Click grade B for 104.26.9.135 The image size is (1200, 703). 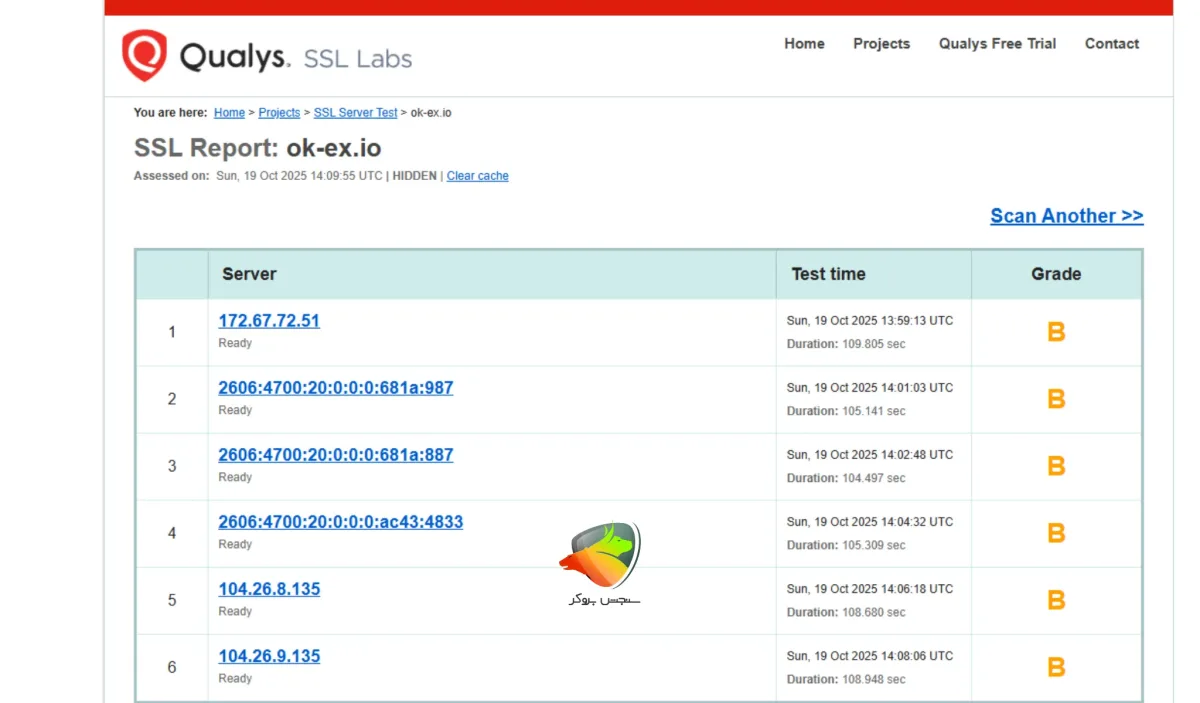click(x=1056, y=667)
